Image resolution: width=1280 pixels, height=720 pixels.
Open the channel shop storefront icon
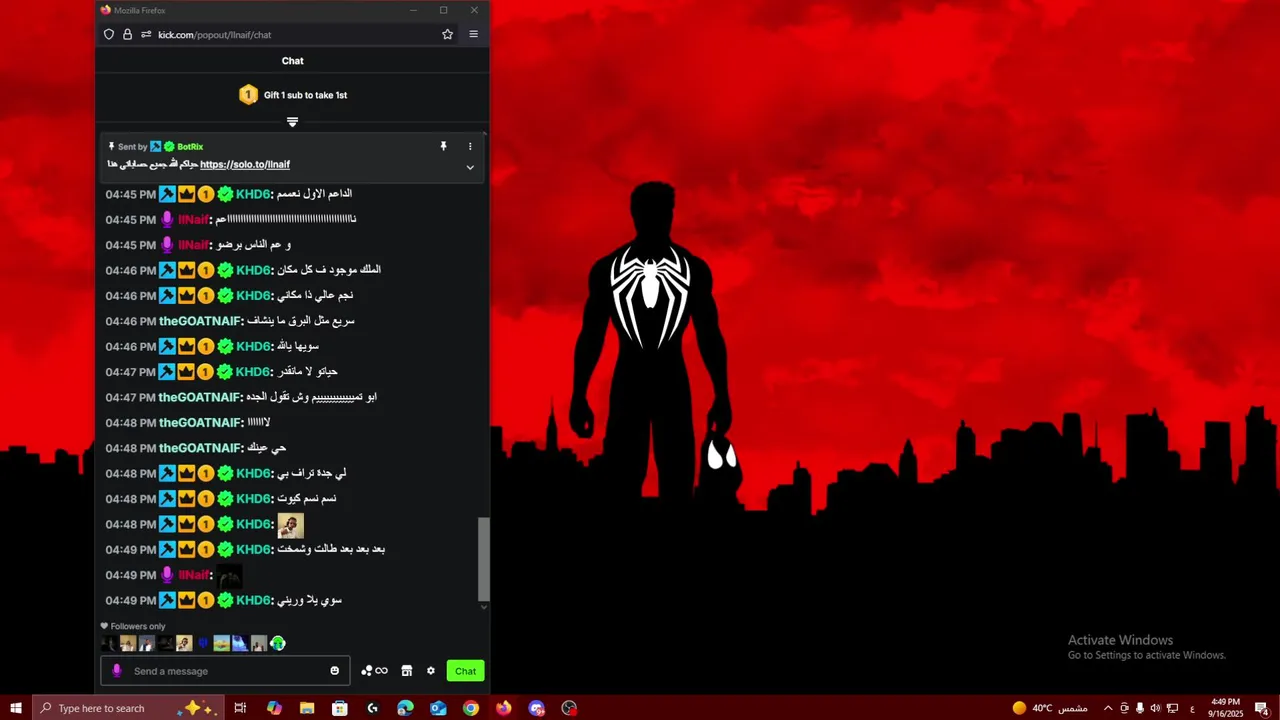(x=407, y=671)
